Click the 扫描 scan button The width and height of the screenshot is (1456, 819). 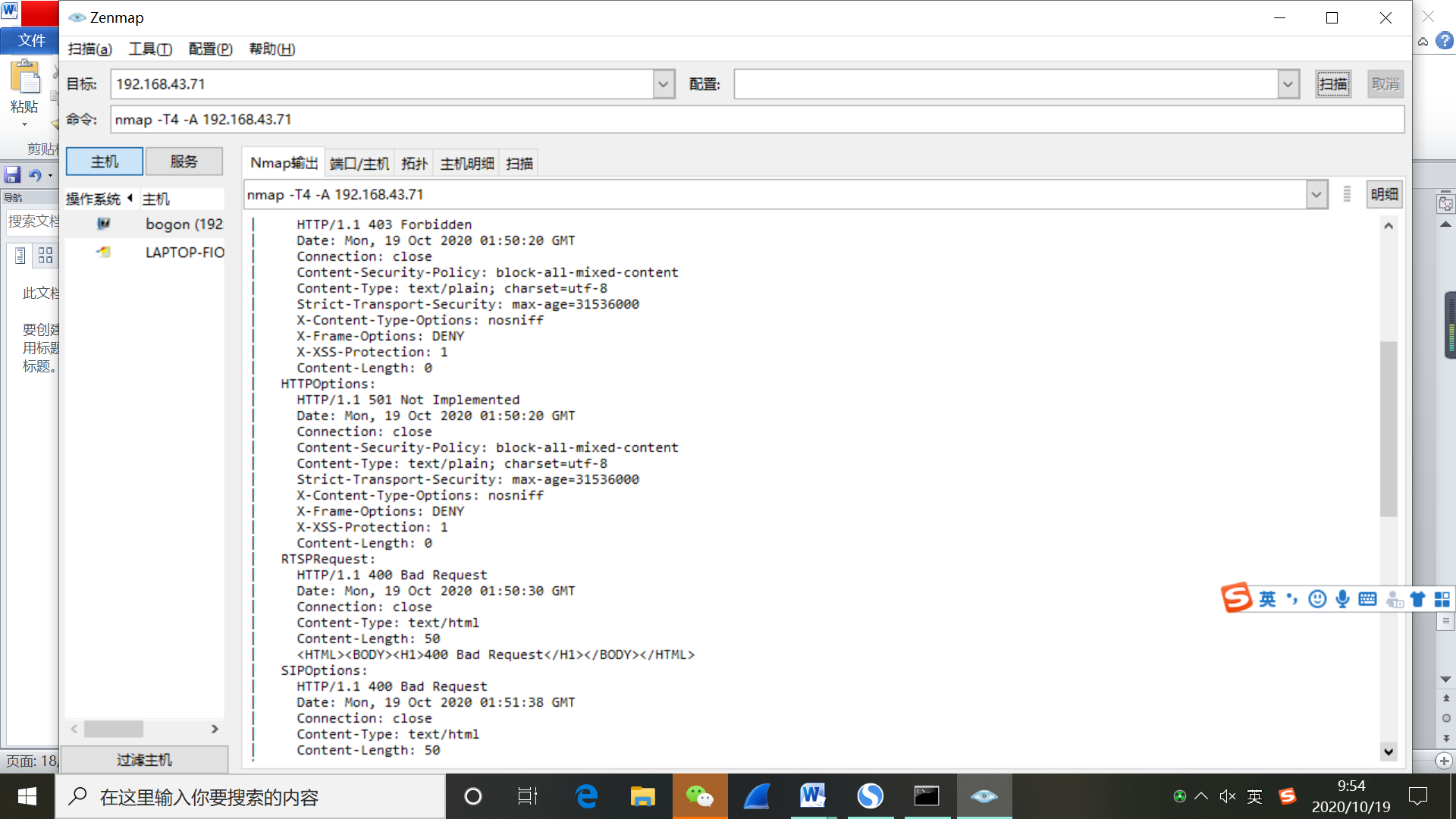point(1332,84)
